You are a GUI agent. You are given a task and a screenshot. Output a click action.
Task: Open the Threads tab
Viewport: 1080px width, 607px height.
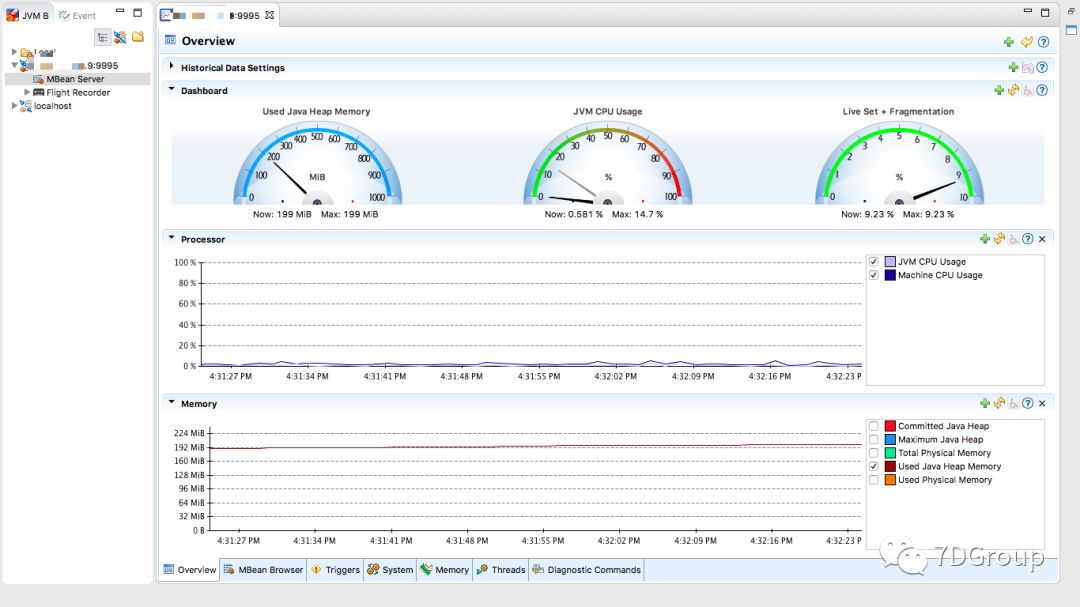tap(501, 570)
